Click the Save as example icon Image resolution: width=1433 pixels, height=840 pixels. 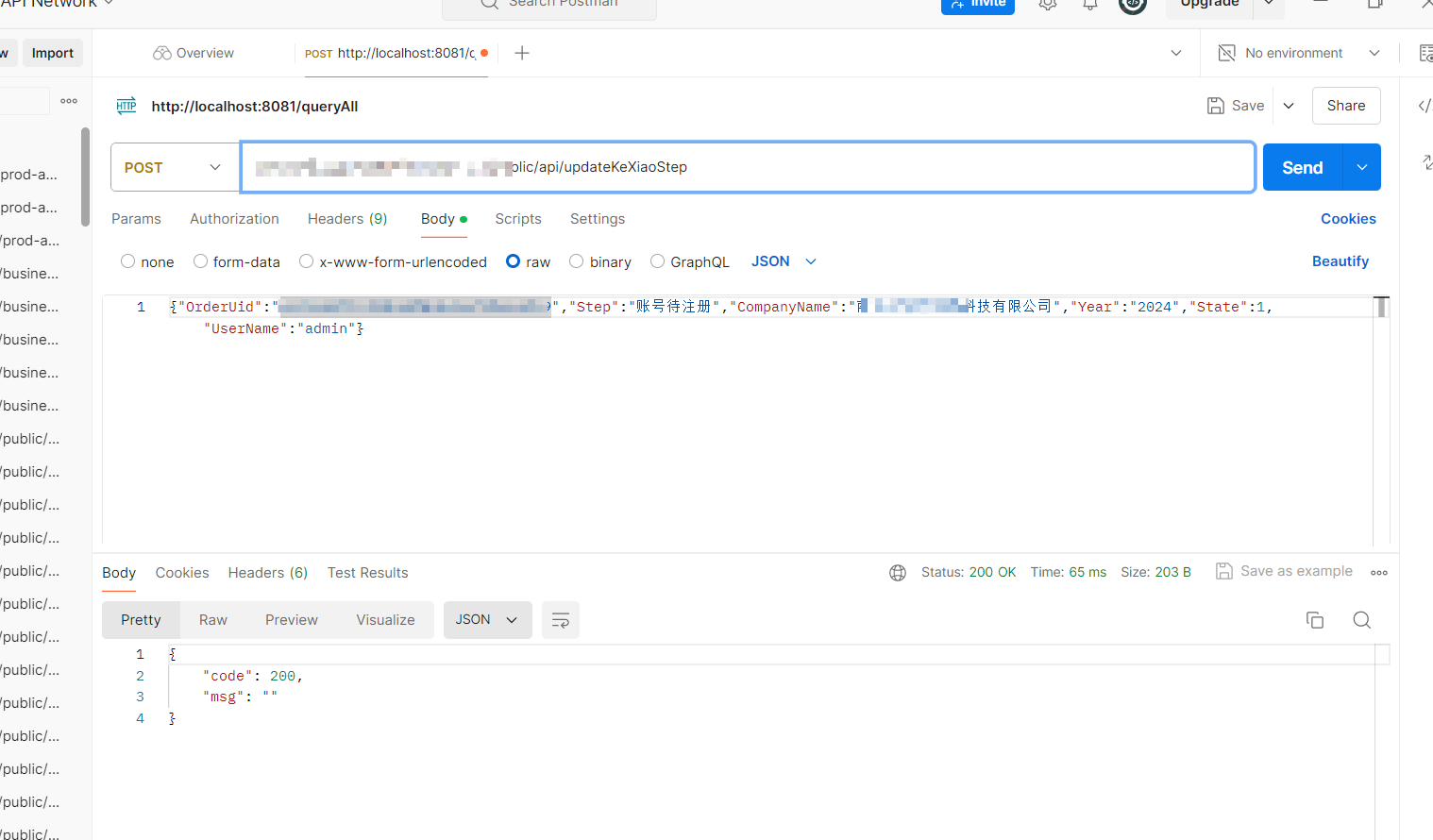(1224, 571)
